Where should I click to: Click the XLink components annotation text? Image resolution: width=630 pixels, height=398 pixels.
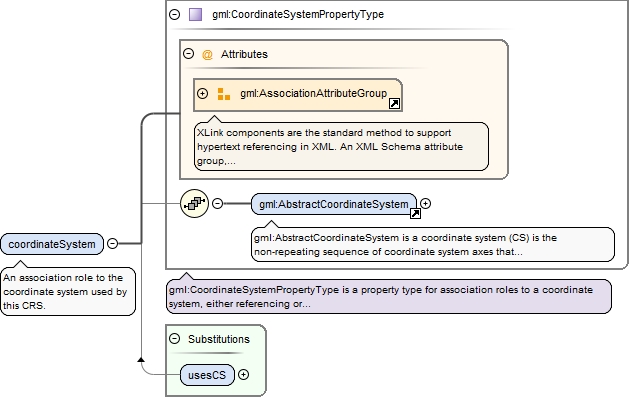point(330,147)
